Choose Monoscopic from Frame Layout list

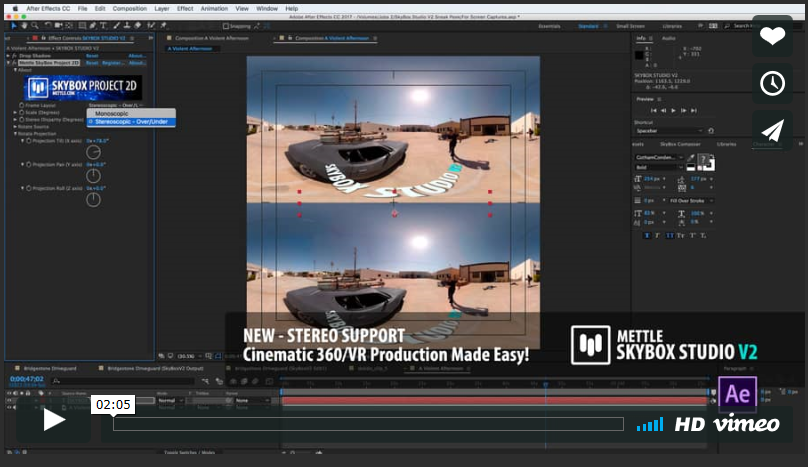click(131, 113)
